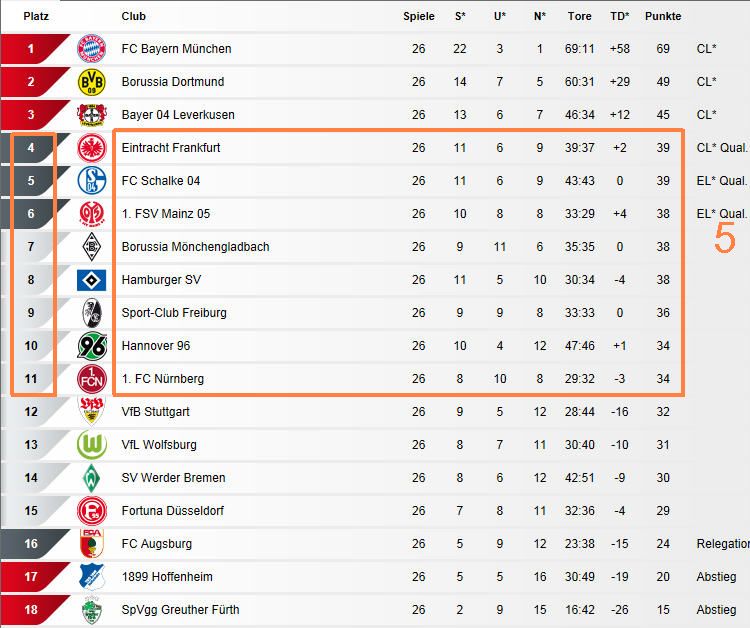Sort table by Tore column header
Viewport: 750px width, 628px height.
[579, 16]
